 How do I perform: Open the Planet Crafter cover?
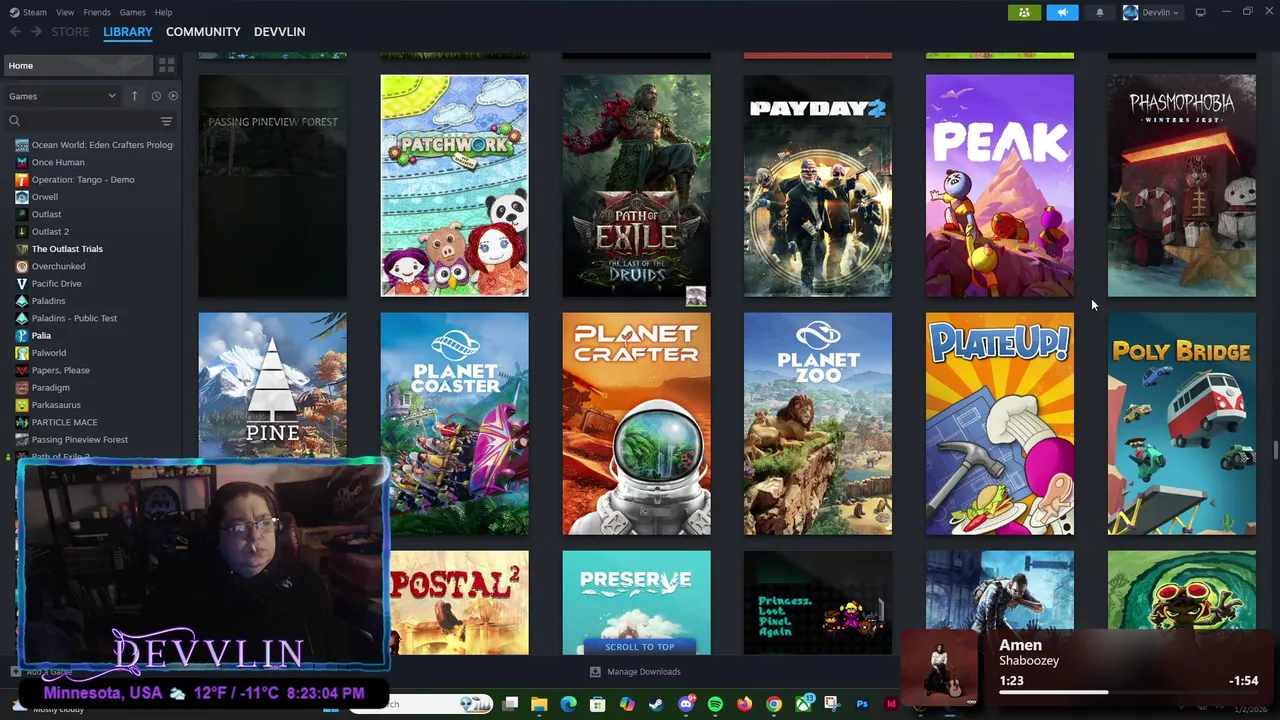(x=636, y=424)
